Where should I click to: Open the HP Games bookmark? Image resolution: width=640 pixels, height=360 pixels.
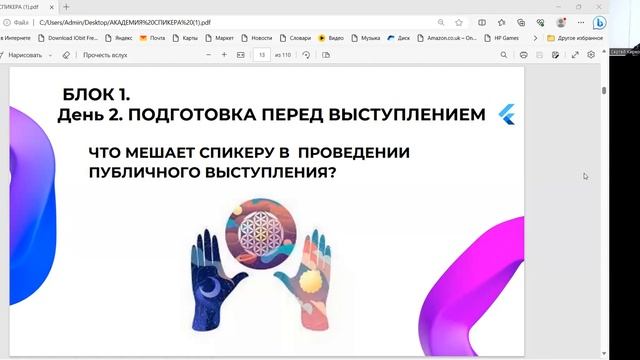(x=501, y=38)
